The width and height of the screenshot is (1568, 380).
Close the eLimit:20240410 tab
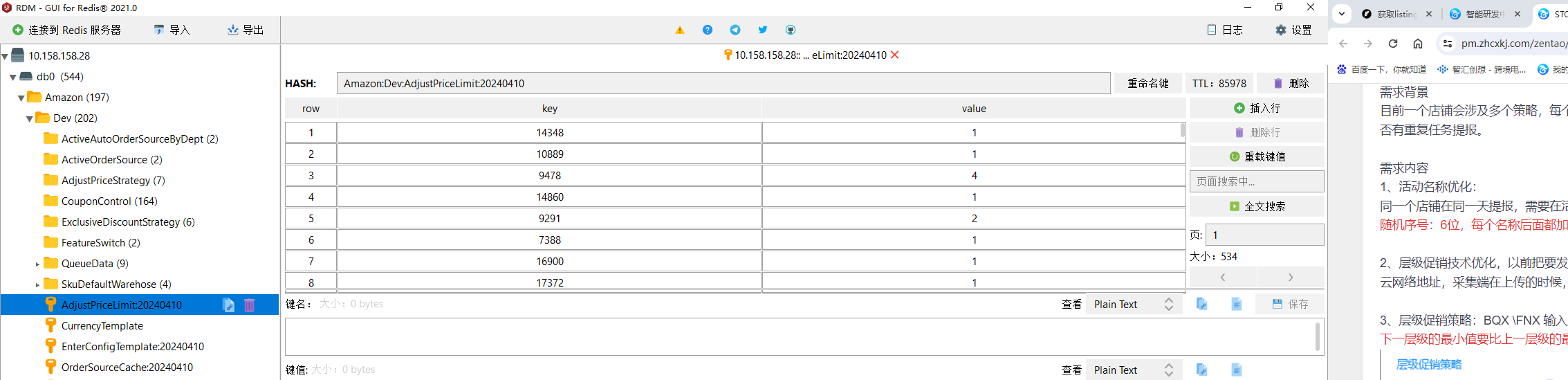point(894,55)
